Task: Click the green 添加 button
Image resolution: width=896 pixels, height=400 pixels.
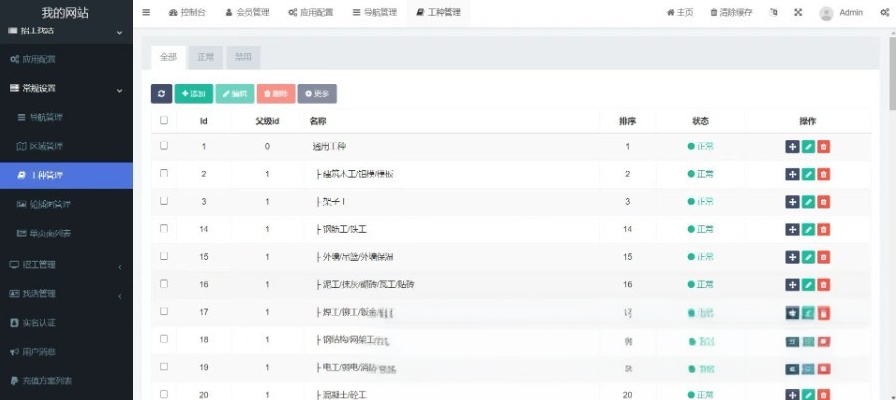Action: [x=194, y=94]
